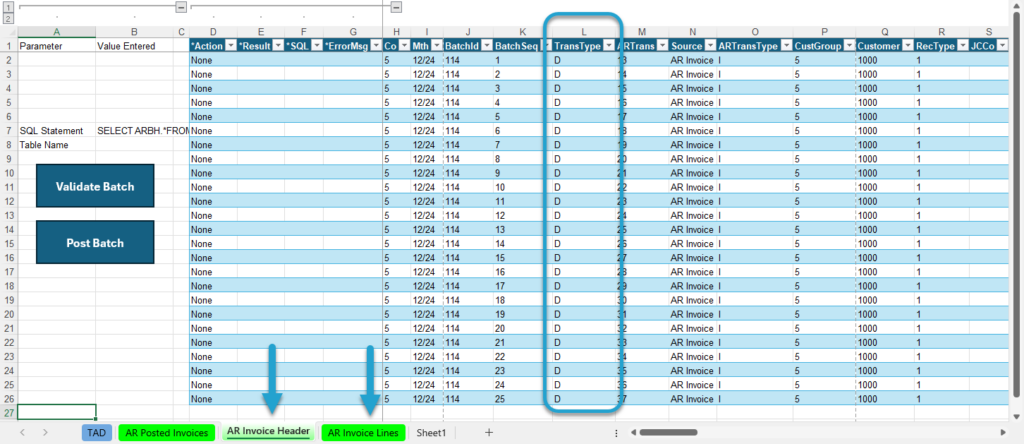The width and height of the screenshot is (1024, 444).
Task: Switch to AR Invoice Lines sheet tab
Action: [x=363, y=432]
